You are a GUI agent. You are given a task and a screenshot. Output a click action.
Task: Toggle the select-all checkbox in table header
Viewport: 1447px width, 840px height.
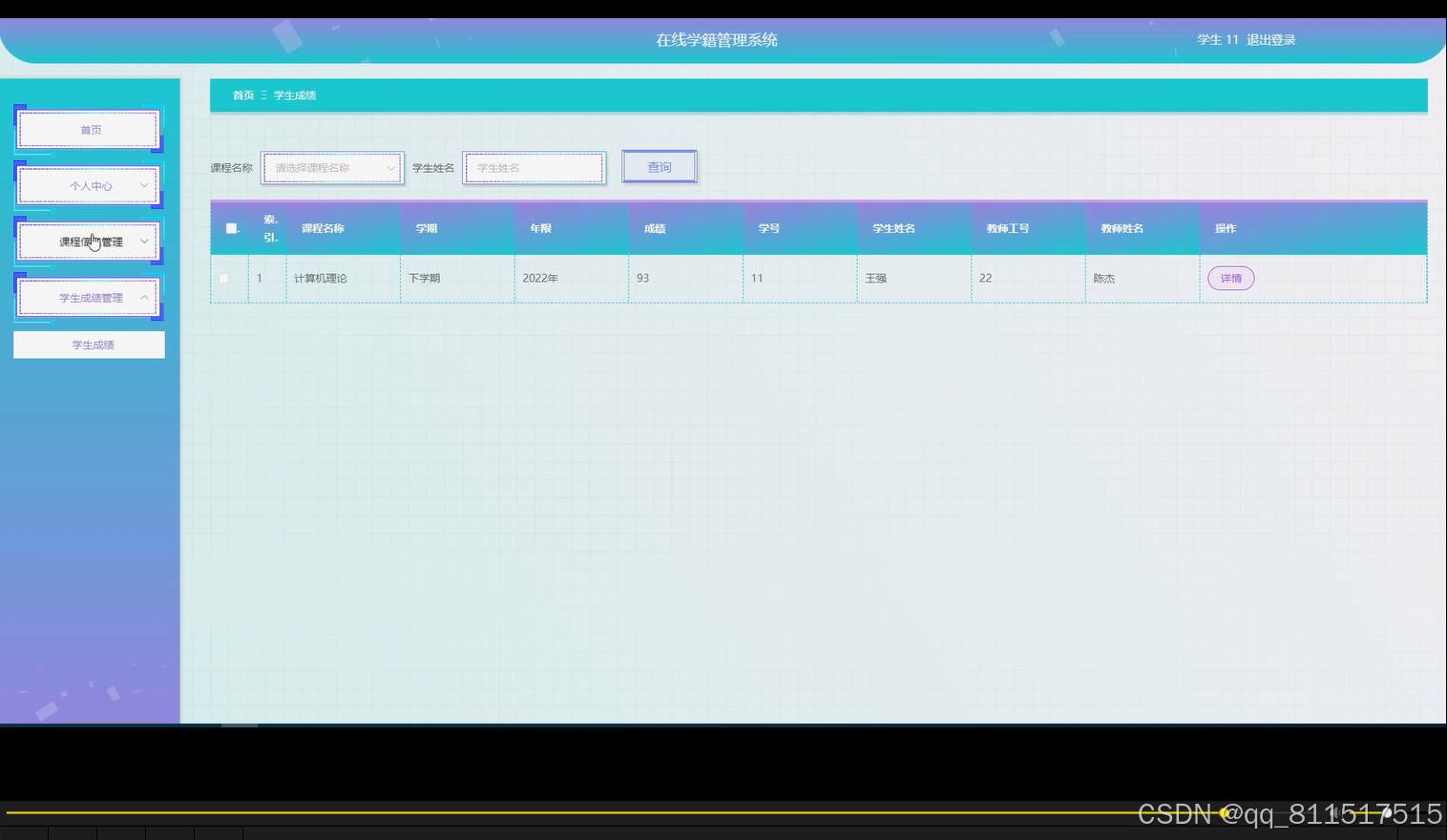pyautogui.click(x=231, y=228)
